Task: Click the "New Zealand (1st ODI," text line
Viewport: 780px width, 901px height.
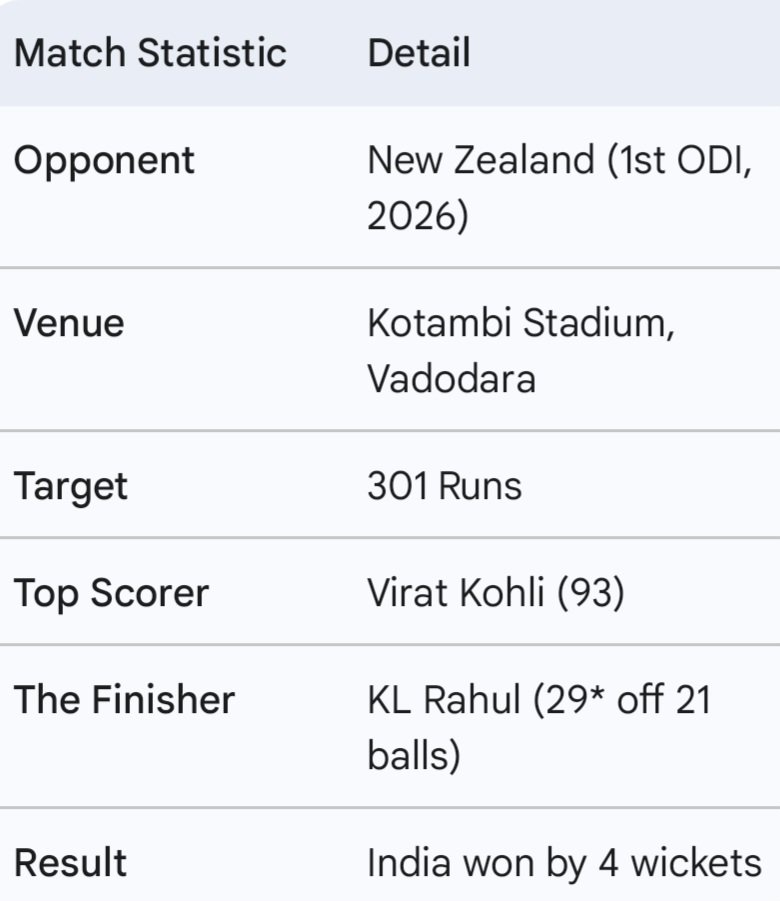Action: tap(558, 161)
